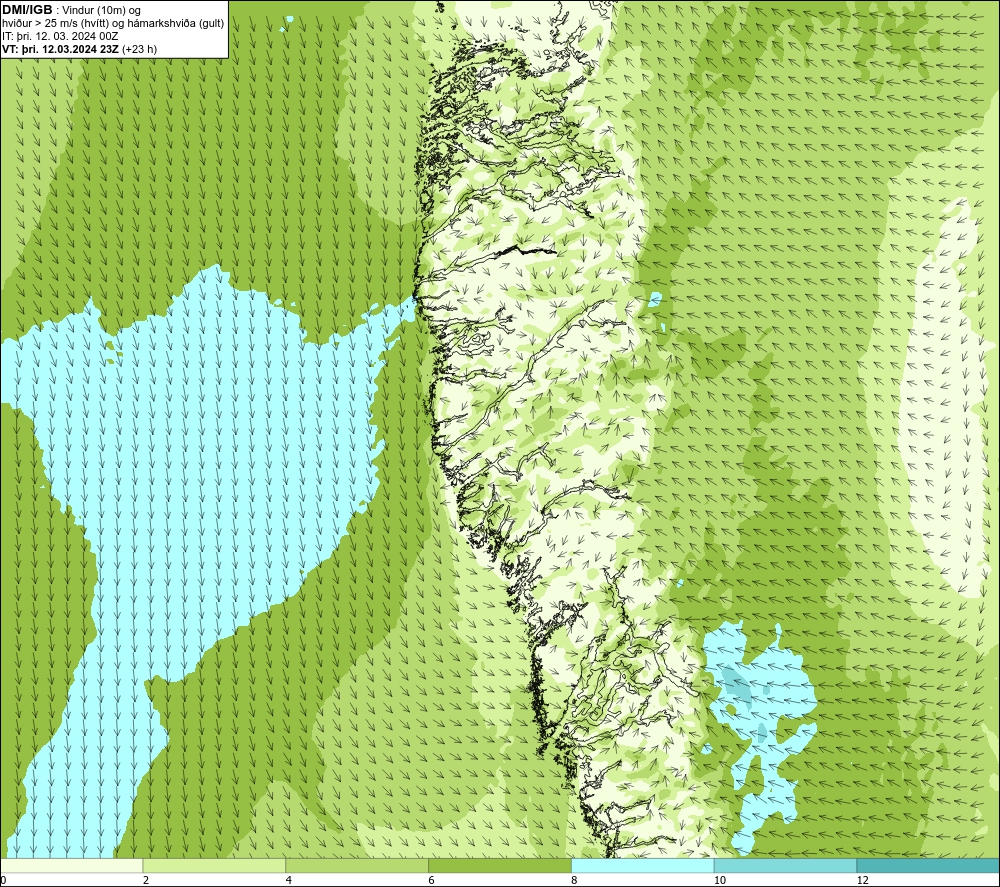Click the colorbar label "8"

(575, 880)
